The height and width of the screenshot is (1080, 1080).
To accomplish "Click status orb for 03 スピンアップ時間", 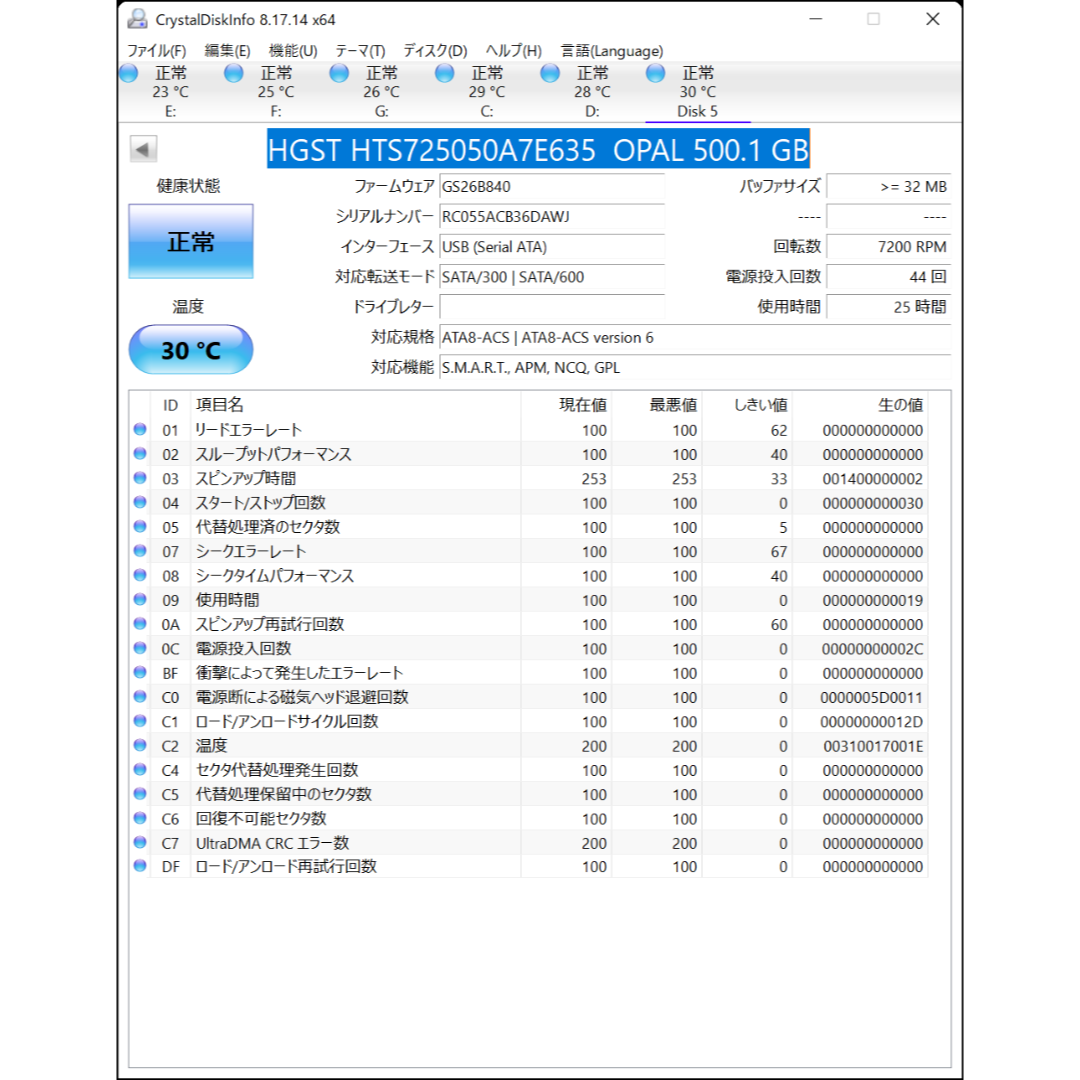I will (140, 478).
